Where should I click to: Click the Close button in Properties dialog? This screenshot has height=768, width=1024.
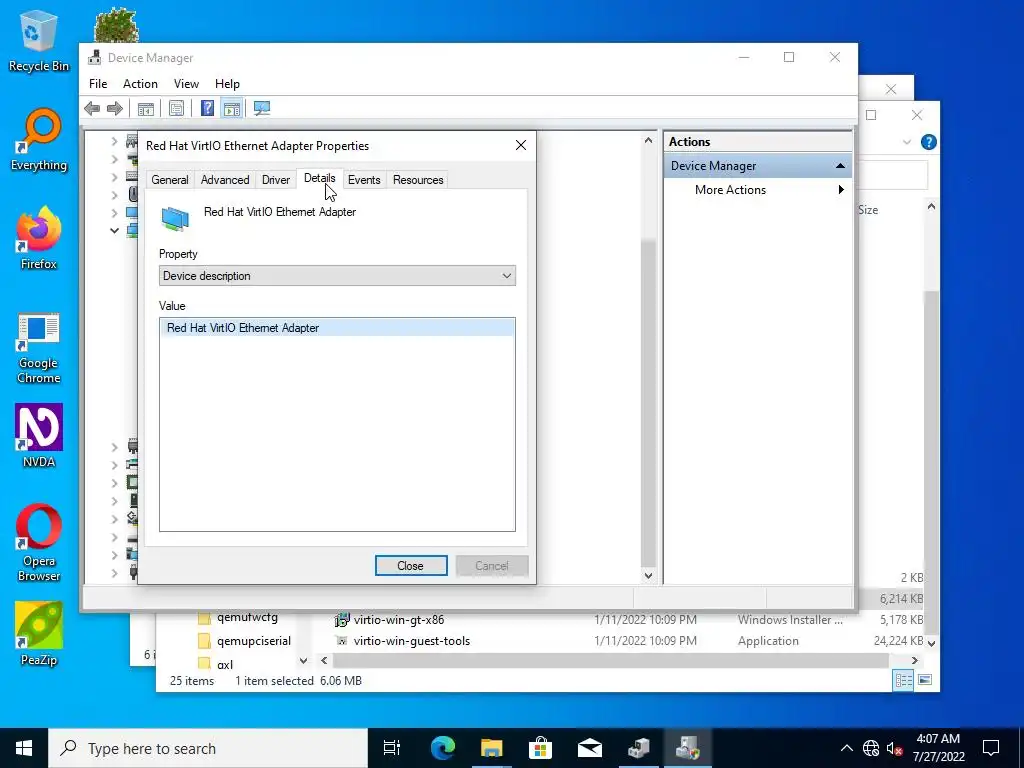tap(411, 566)
